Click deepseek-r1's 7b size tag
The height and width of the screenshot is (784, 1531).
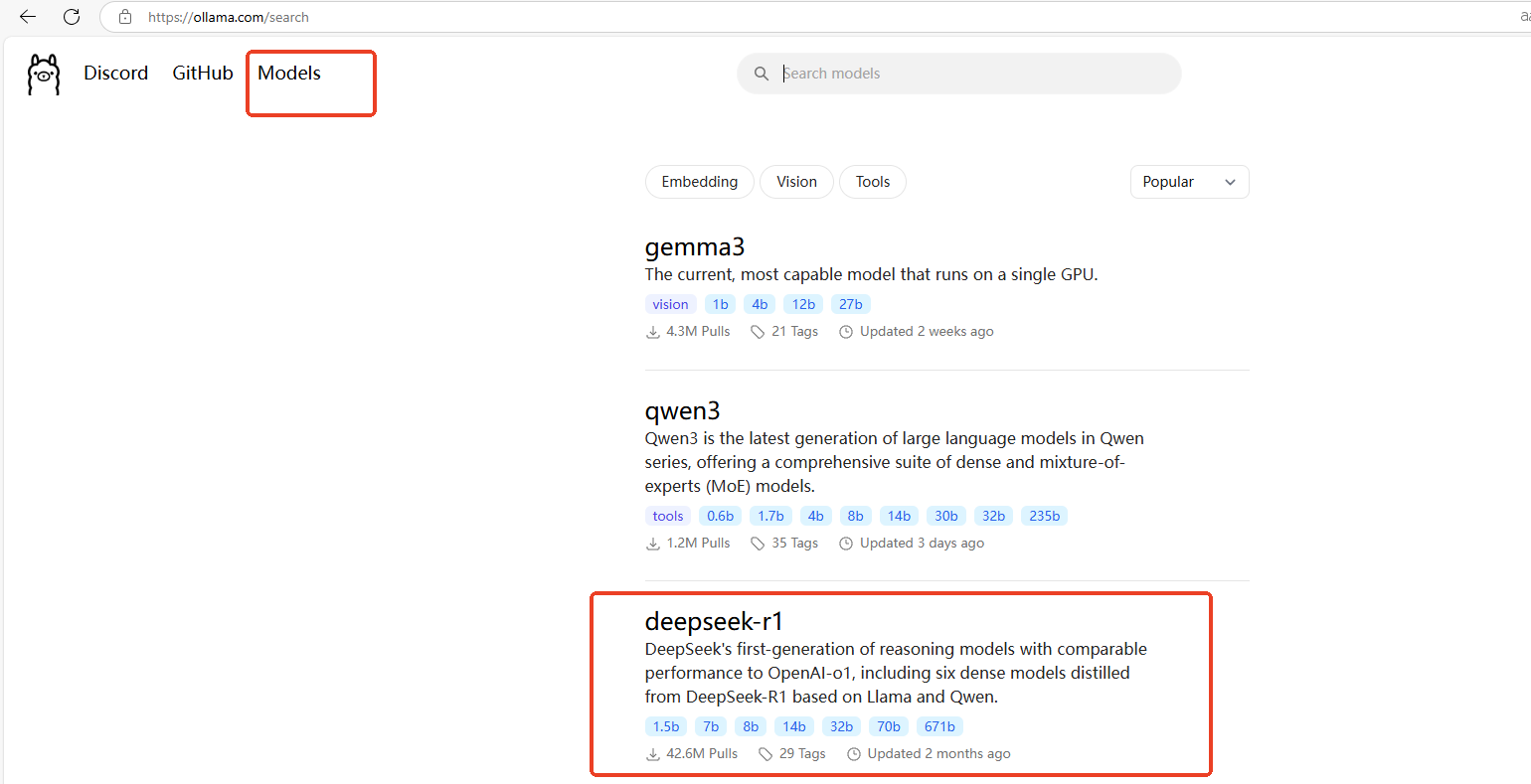(x=711, y=727)
